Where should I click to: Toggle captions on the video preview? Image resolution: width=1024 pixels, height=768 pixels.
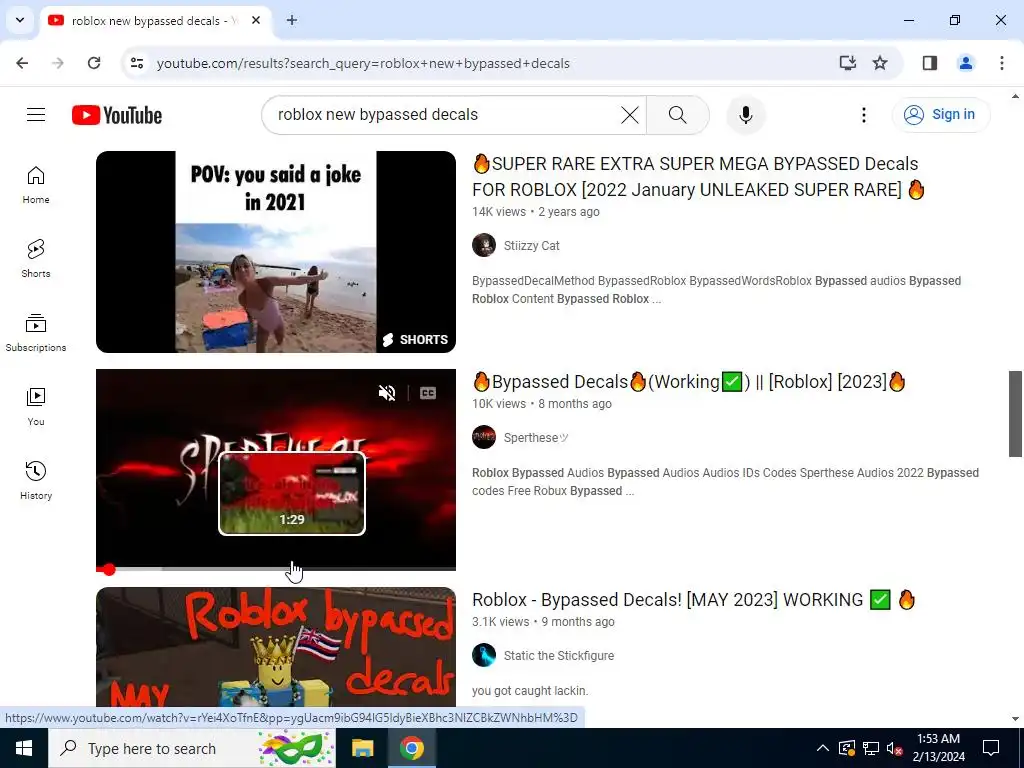click(428, 392)
